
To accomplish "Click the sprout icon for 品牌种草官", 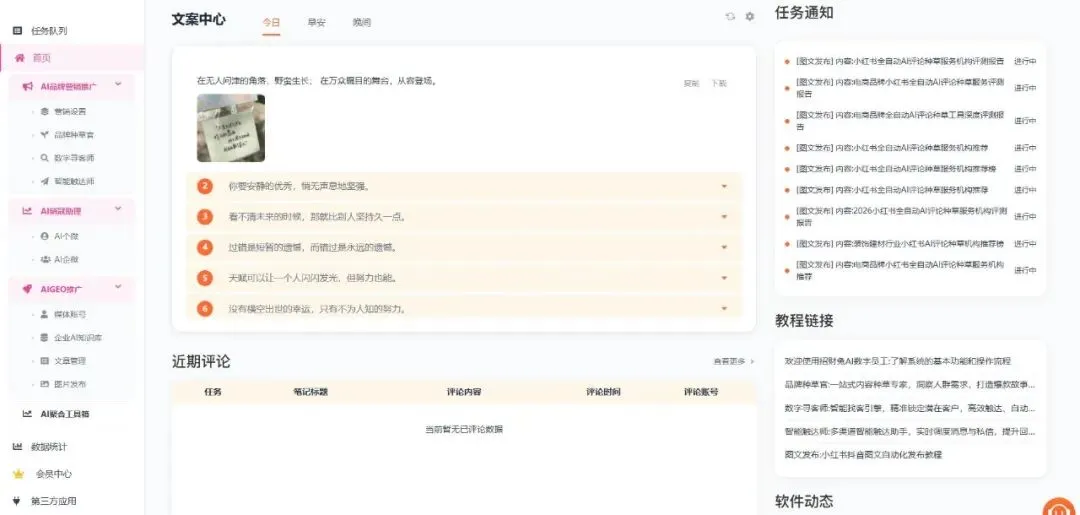I will [x=45, y=135].
